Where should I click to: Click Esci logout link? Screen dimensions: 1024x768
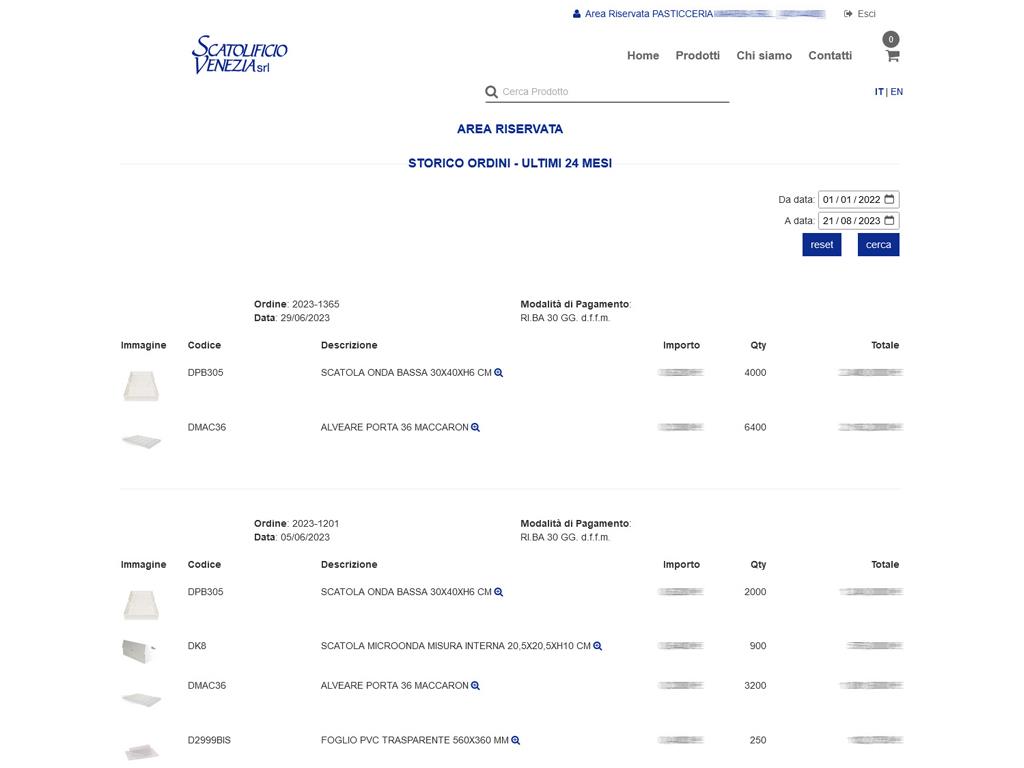(866, 14)
